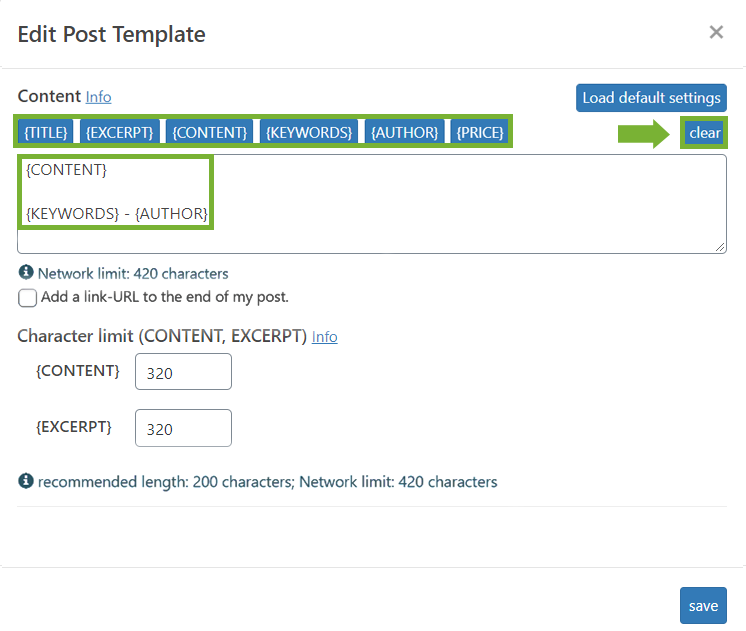Save the post template
746x631 pixels.
pyautogui.click(x=703, y=606)
